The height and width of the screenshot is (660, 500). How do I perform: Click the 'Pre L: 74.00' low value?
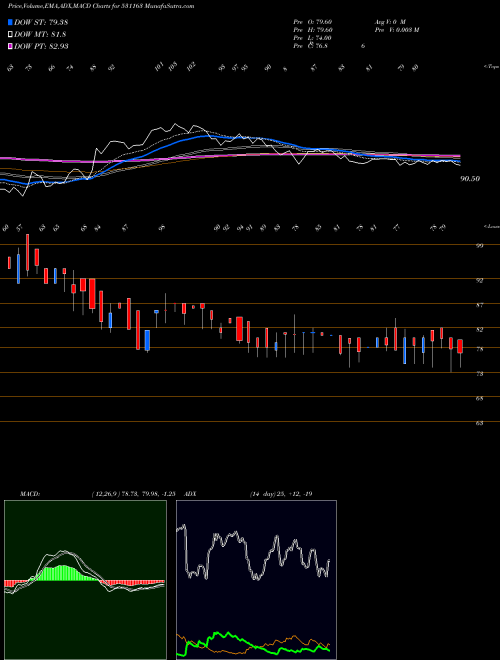coord(313,38)
